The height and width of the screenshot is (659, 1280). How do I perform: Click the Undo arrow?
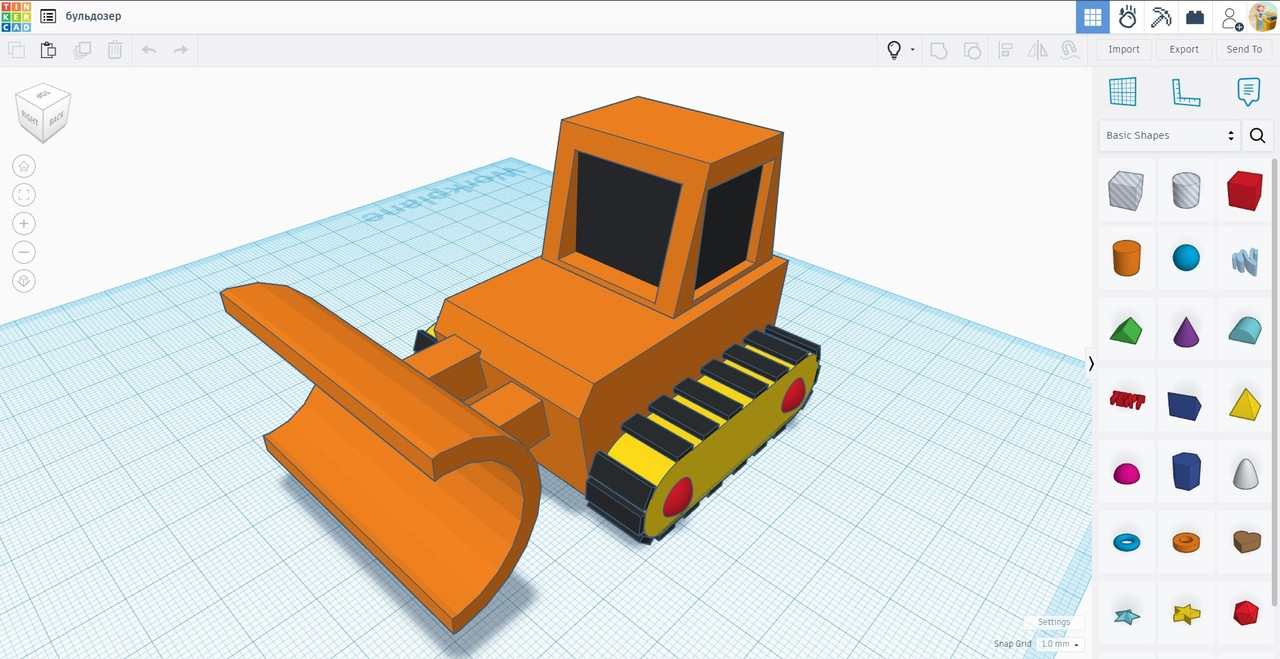(149, 50)
